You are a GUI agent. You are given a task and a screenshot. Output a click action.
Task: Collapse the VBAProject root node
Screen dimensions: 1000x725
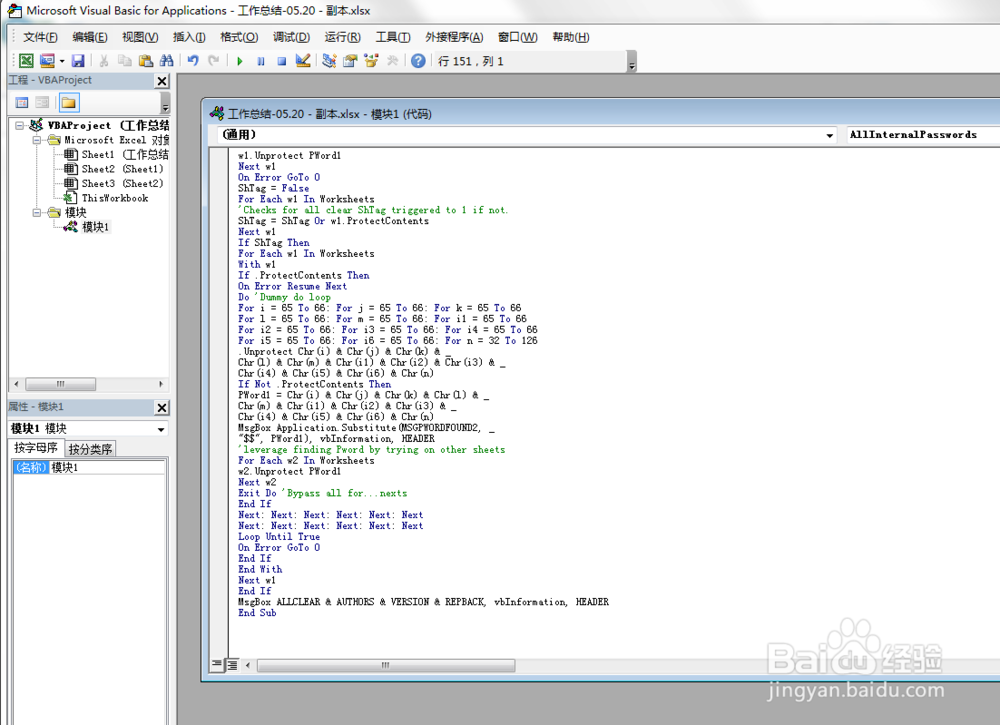pyautogui.click(x=20, y=126)
